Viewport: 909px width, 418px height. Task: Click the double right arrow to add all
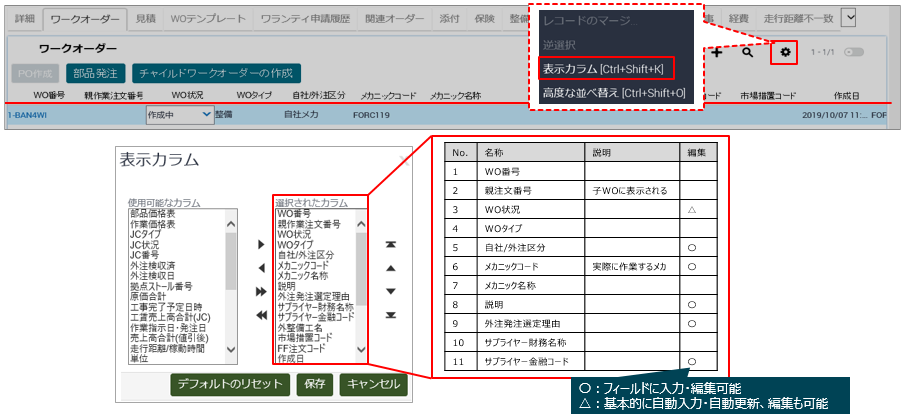[261, 291]
